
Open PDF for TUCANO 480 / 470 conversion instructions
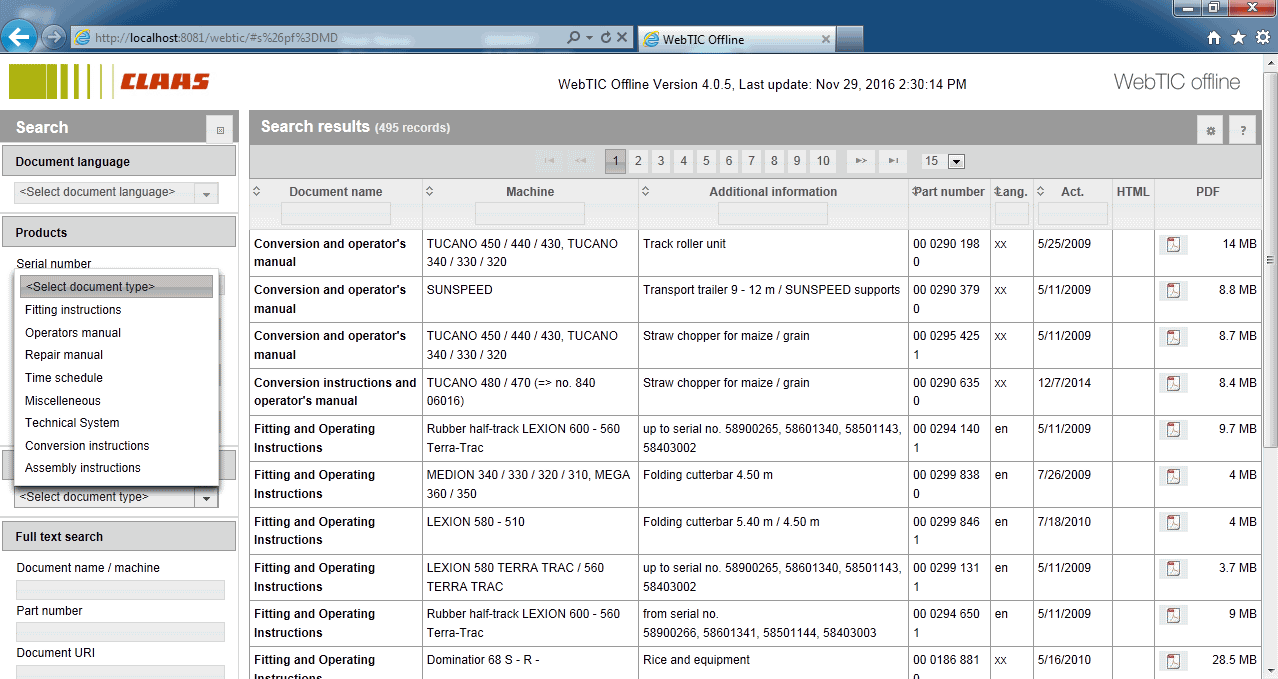click(1173, 384)
